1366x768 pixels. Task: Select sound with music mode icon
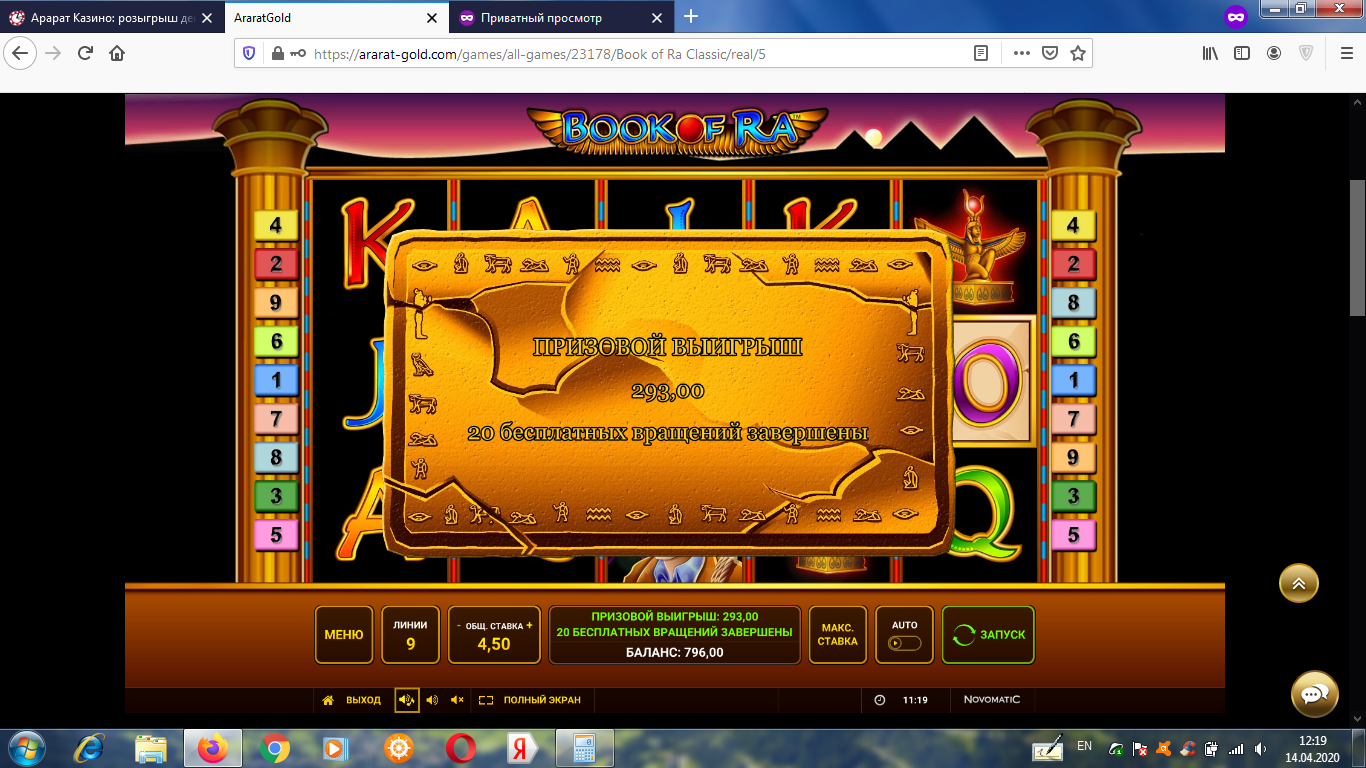click(406, 700)
